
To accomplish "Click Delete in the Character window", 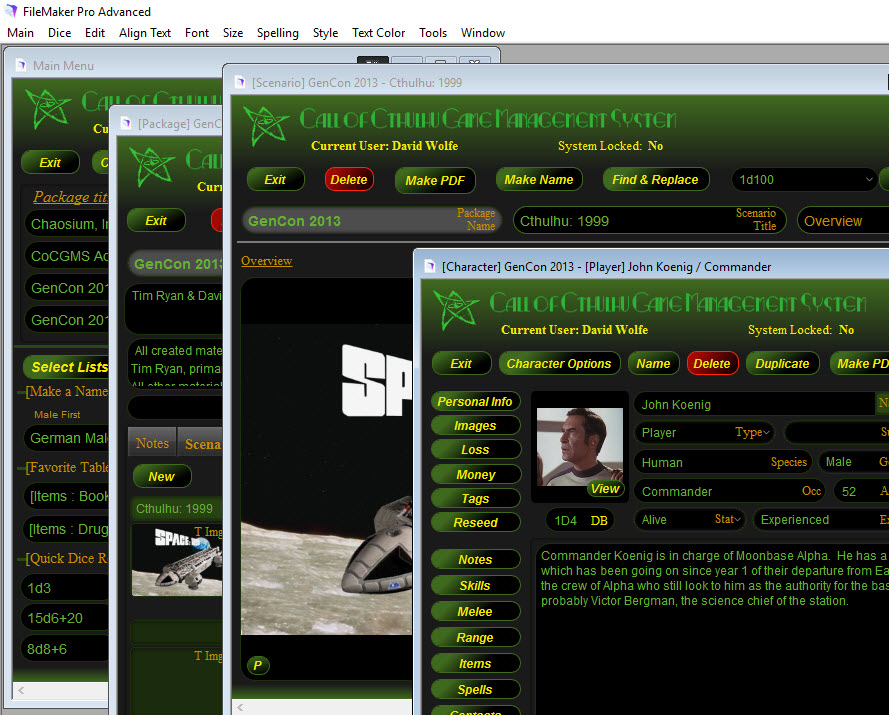I will 712,363.
